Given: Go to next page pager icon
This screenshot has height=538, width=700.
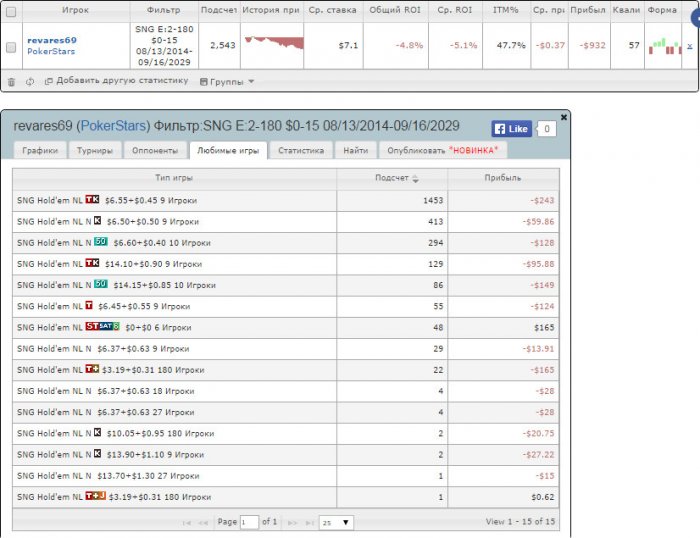Looking at the screenshot, I should (293, 522).
